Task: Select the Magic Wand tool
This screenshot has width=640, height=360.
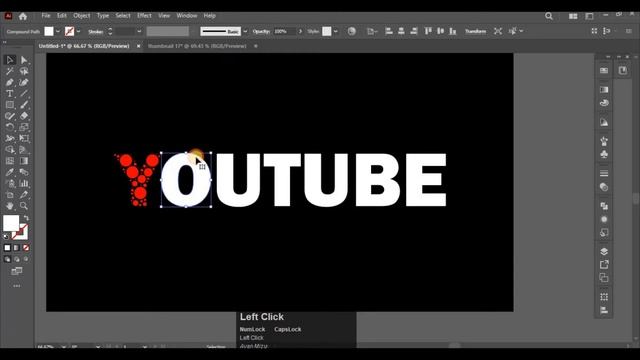Action: [x=10, y=71]
